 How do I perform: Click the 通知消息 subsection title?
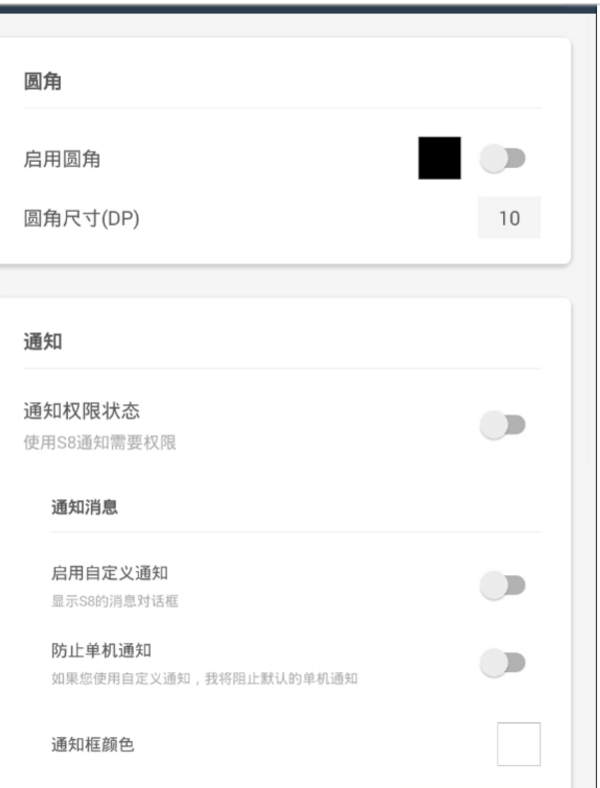pos(84,507)
